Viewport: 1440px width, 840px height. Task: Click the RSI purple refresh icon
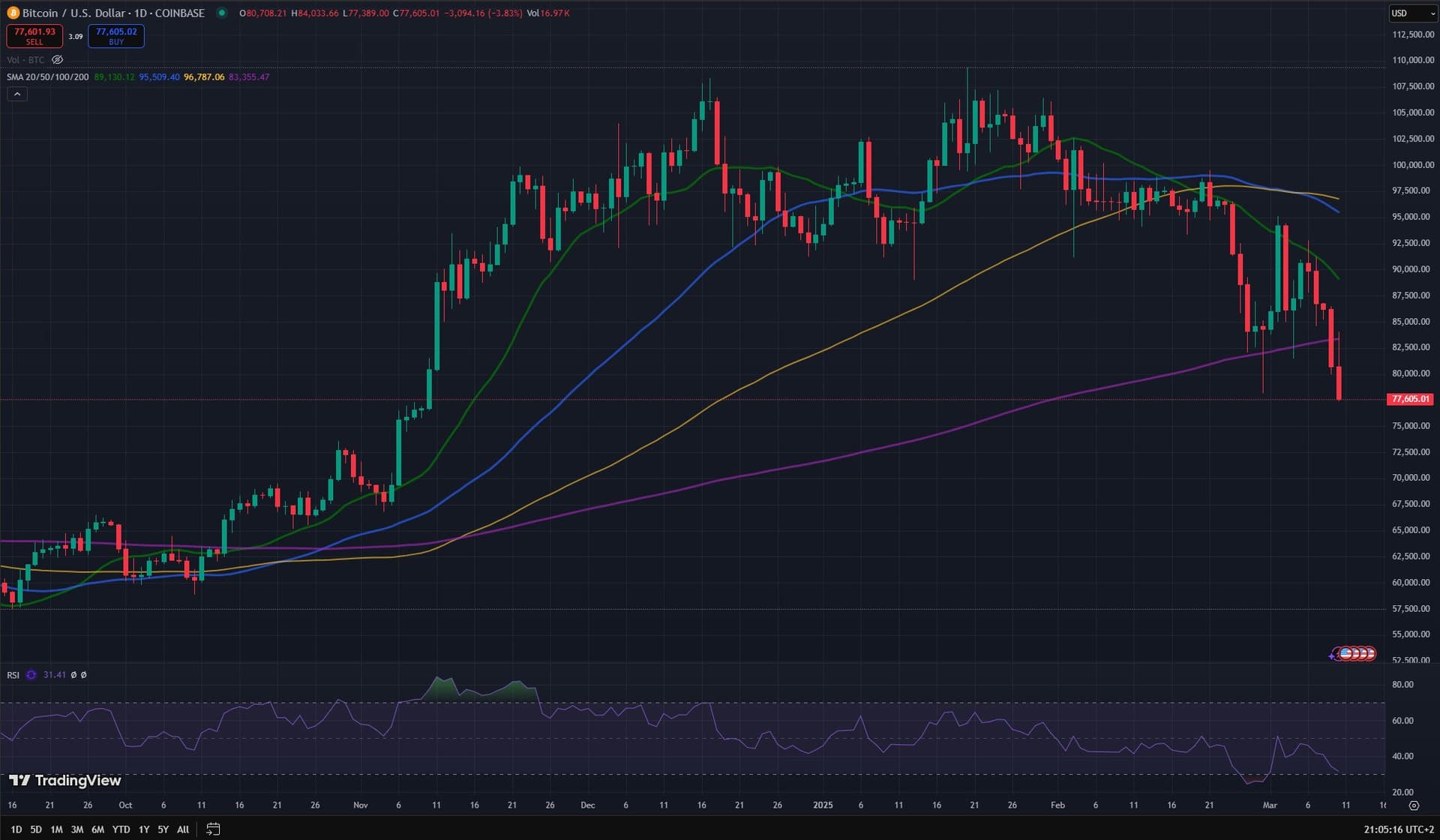(31, 675)
